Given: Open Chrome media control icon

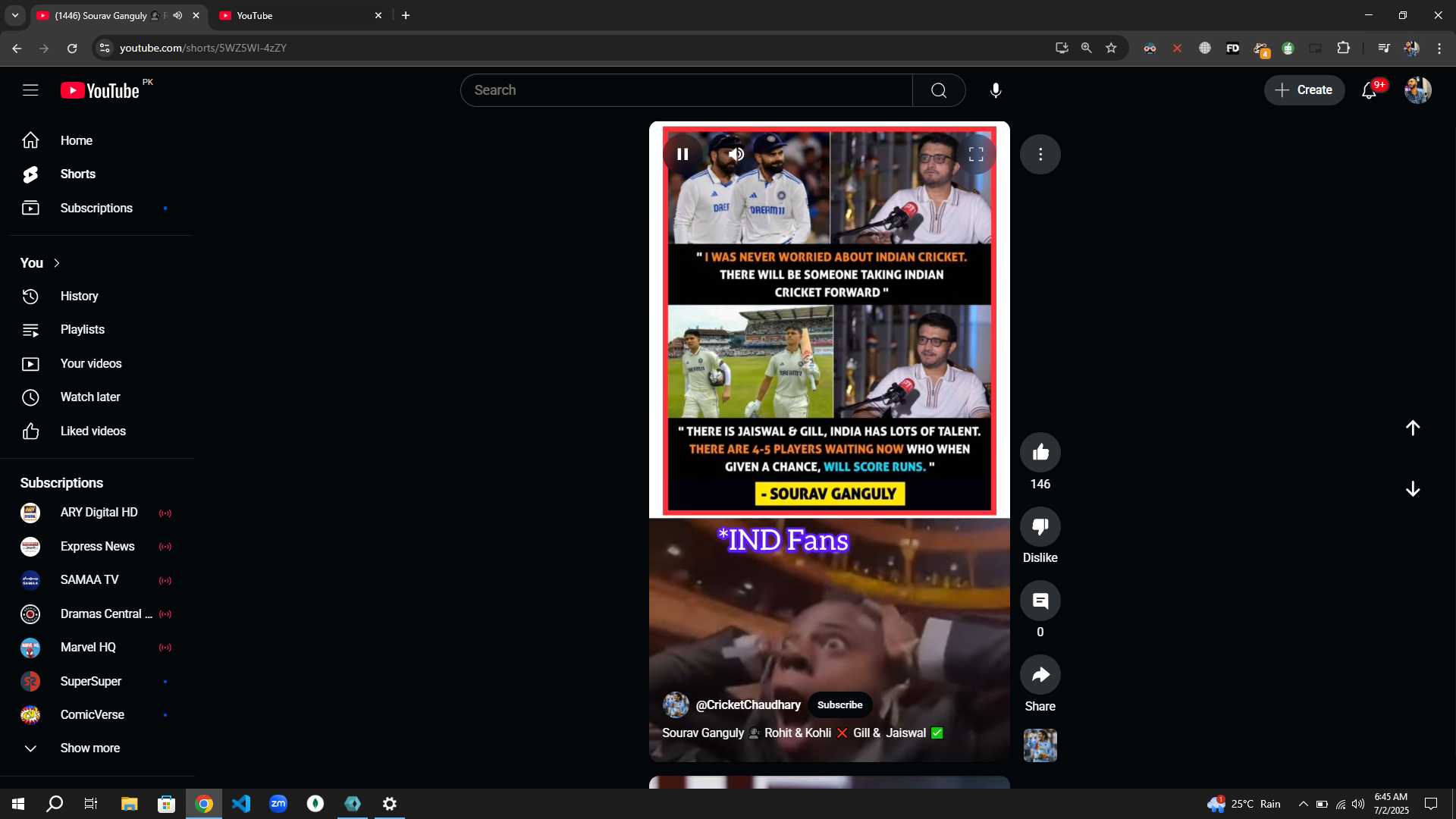Looking at the screenshot, I should 1383,48.
